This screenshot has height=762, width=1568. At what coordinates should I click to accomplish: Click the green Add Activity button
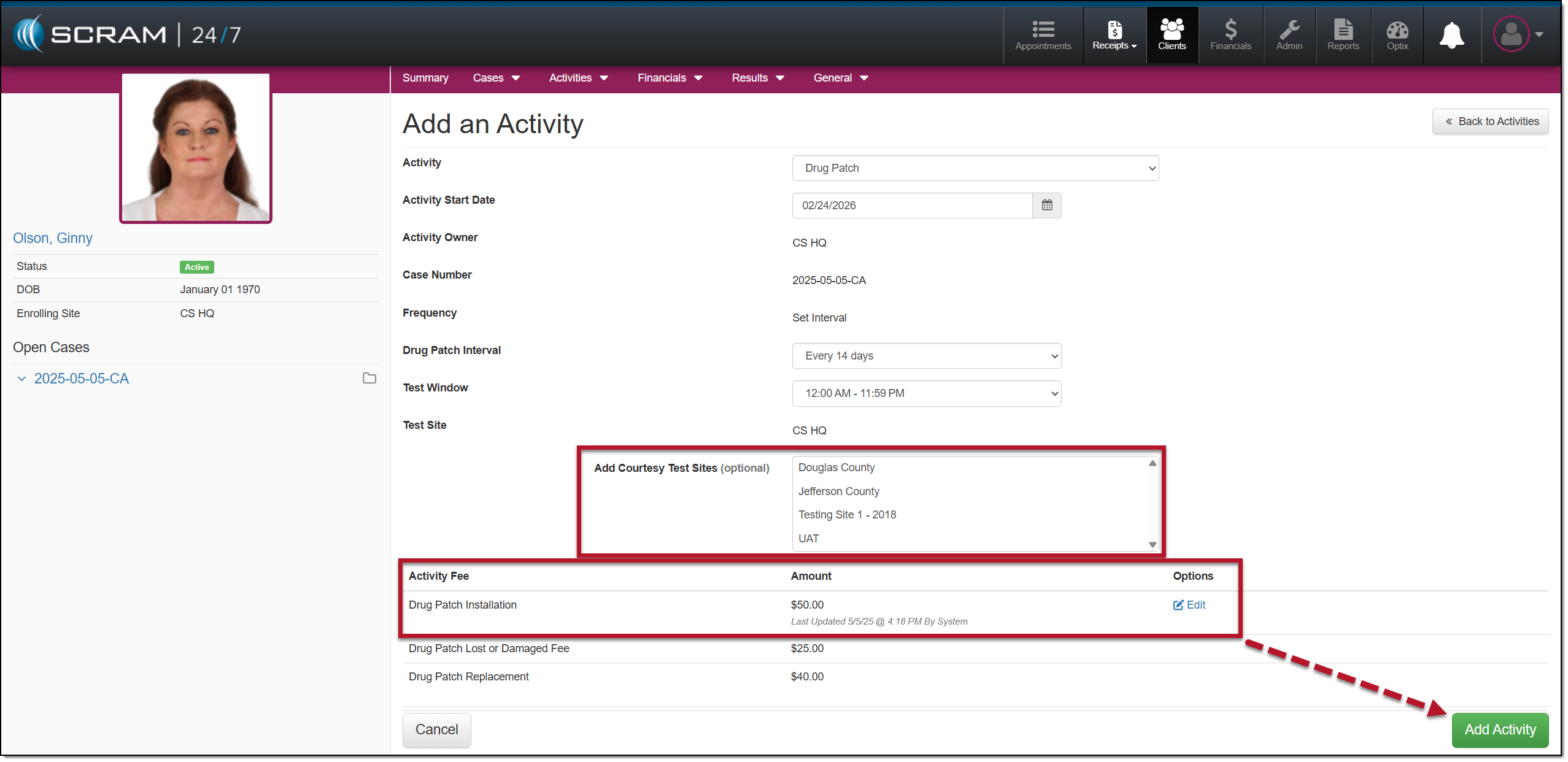(x=1499, y=729)
